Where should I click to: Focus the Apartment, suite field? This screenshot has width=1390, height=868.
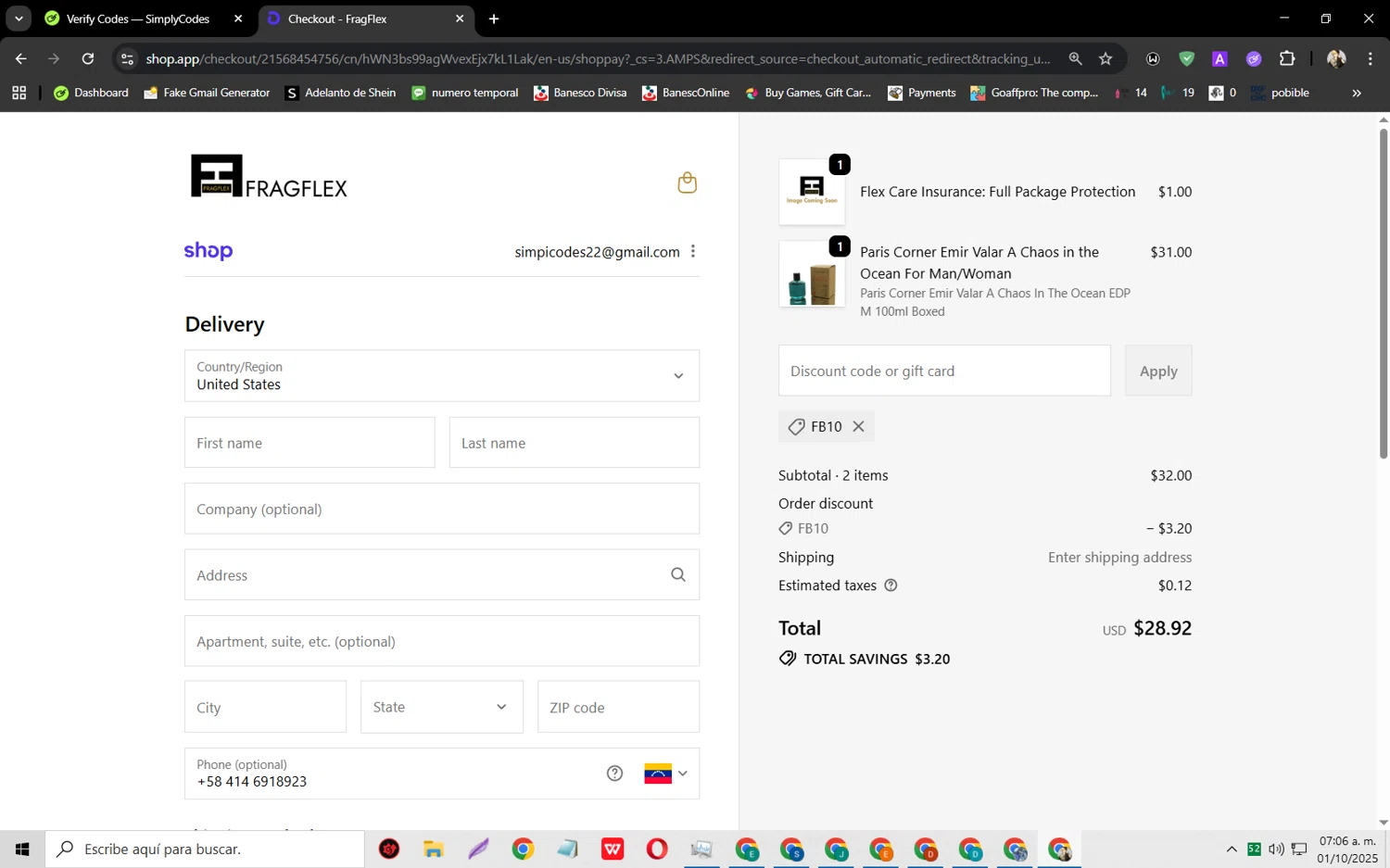coord(442,641)
